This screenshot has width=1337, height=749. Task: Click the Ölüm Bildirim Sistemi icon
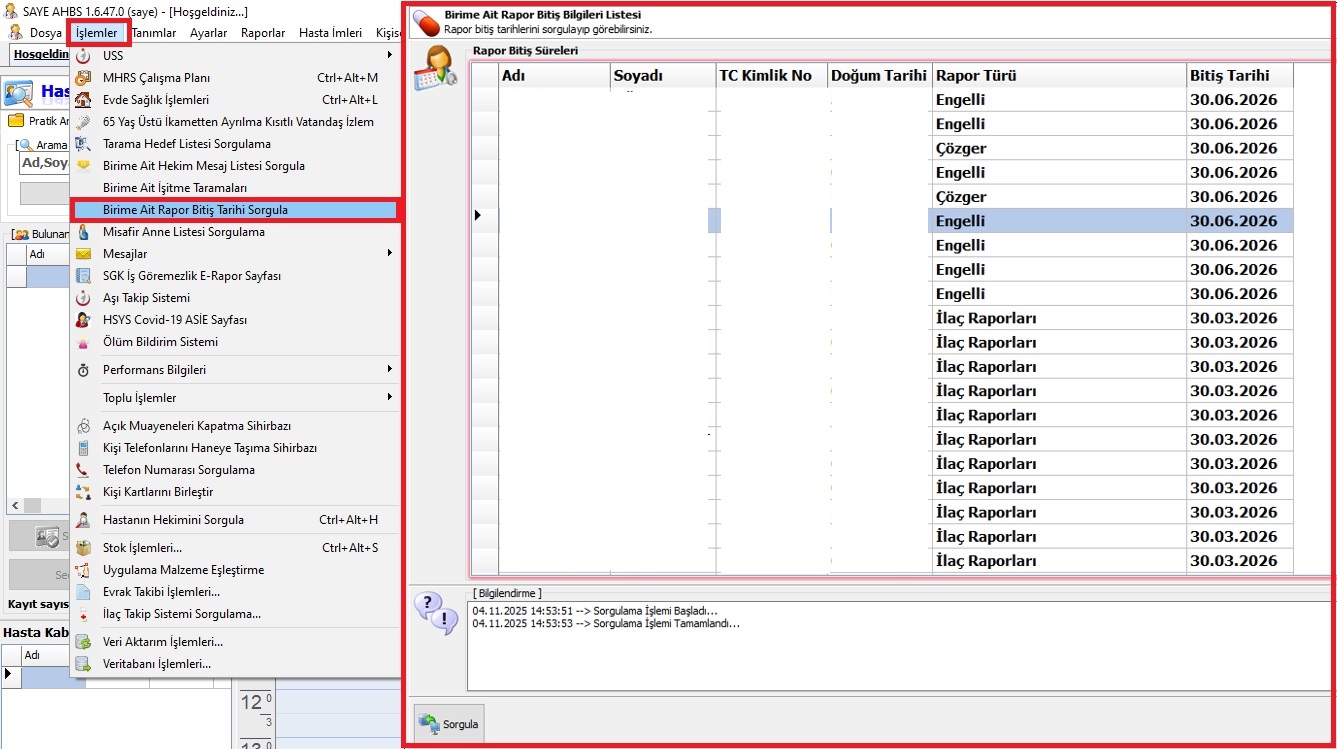[83, 342]
